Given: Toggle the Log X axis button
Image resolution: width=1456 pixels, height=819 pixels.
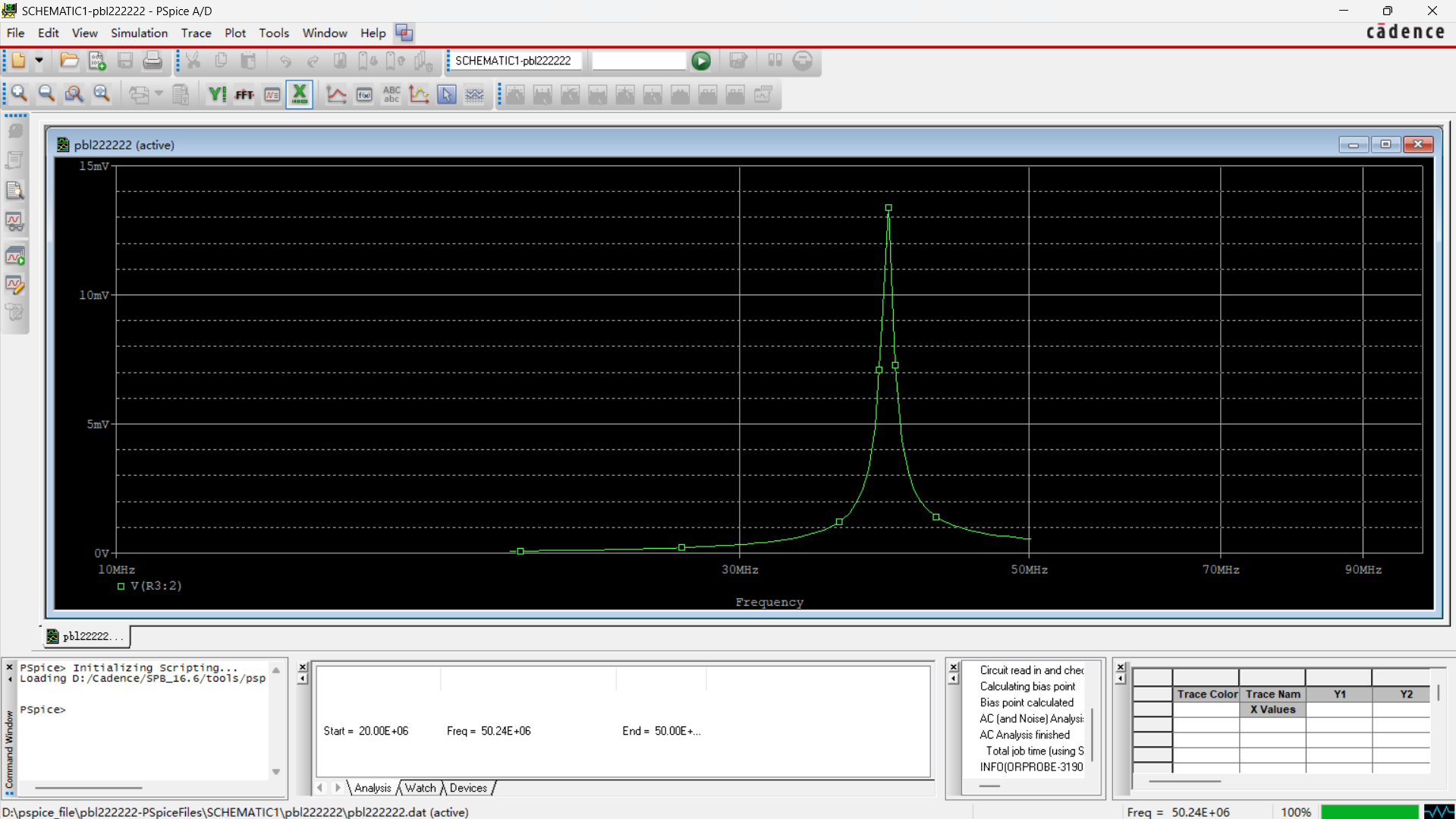Looking at the screenshot, I should [300, 94].
